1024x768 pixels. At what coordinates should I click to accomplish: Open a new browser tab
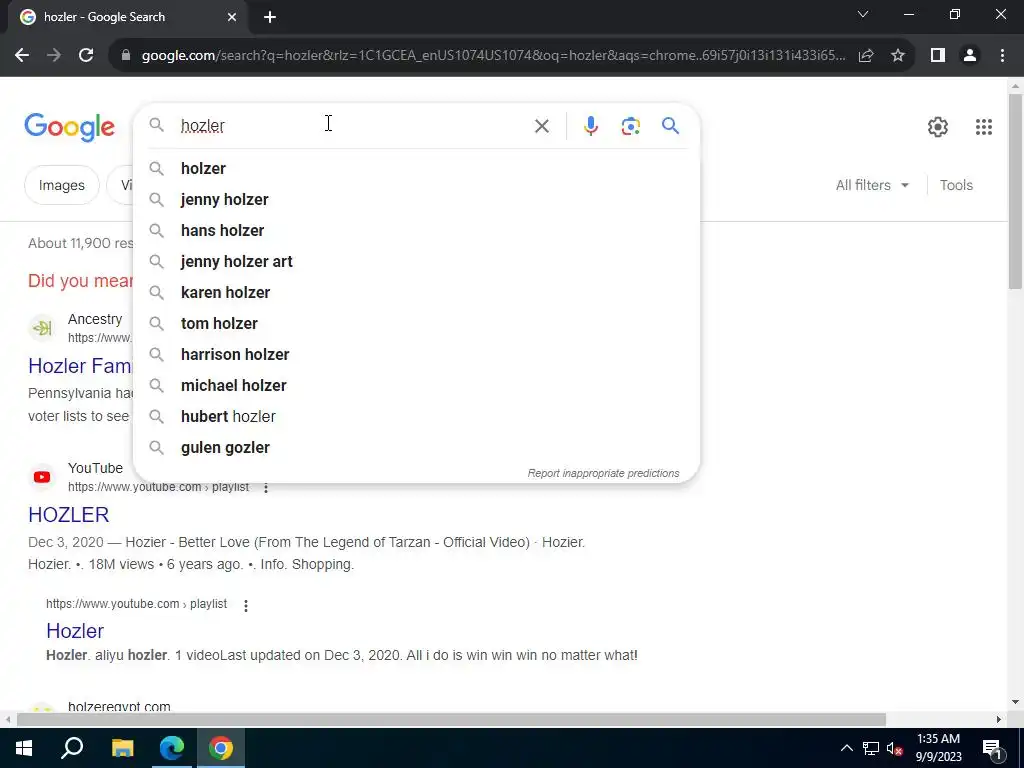[x=270, y=17]
